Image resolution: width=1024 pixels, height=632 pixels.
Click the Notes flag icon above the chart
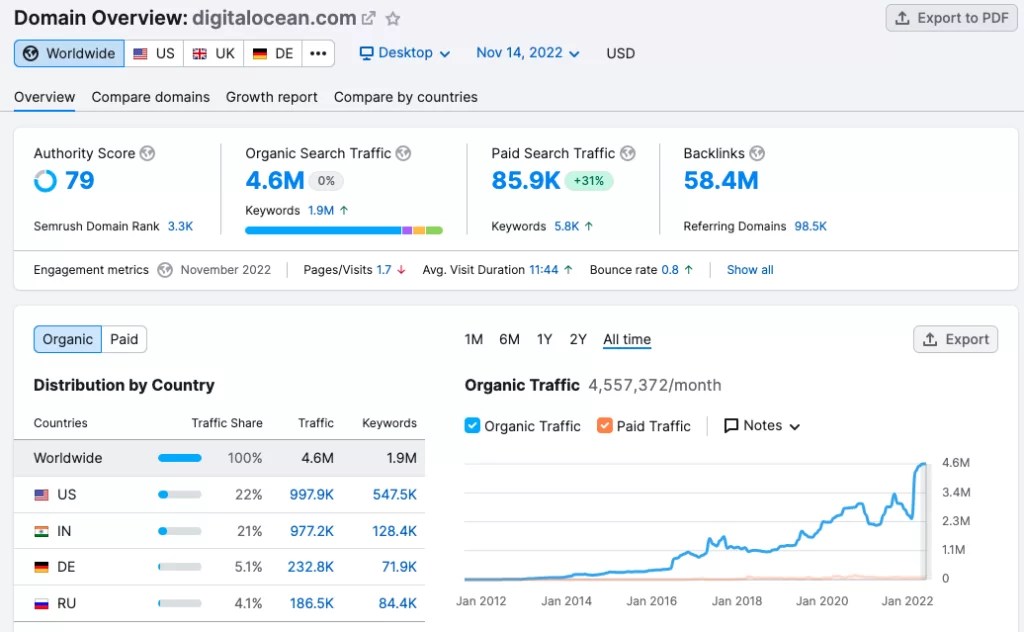[x=730, y=426]
